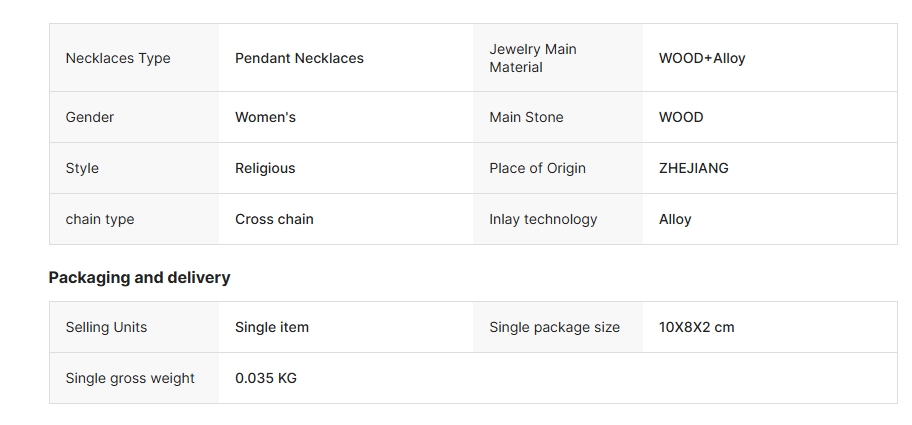The height and width of the screenshot is (425, 912).
Task: Select the WOOD main stone value
Action: tap(681, 117)
